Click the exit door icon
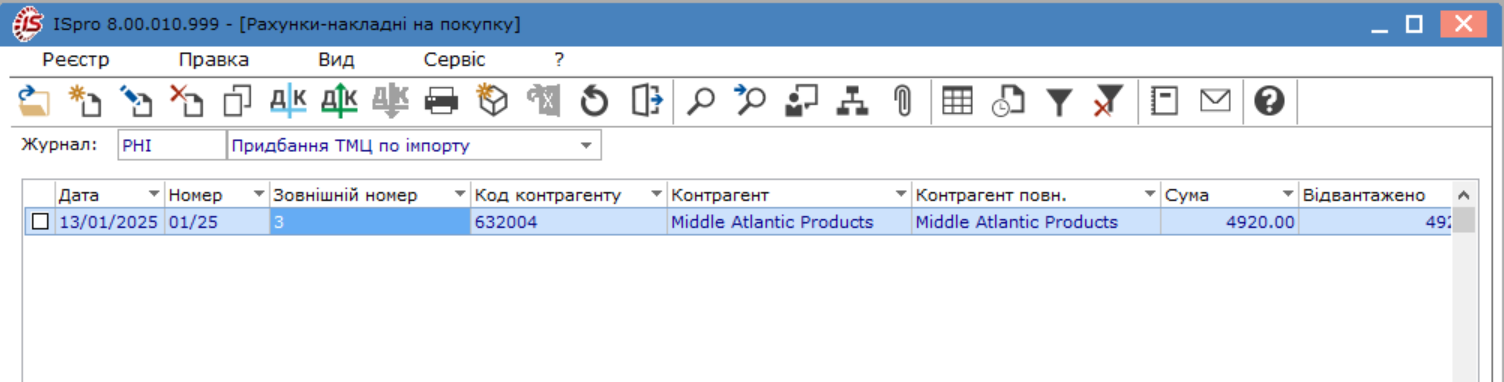Viewport: 1504px width, 382px height. tap(647, 101)
